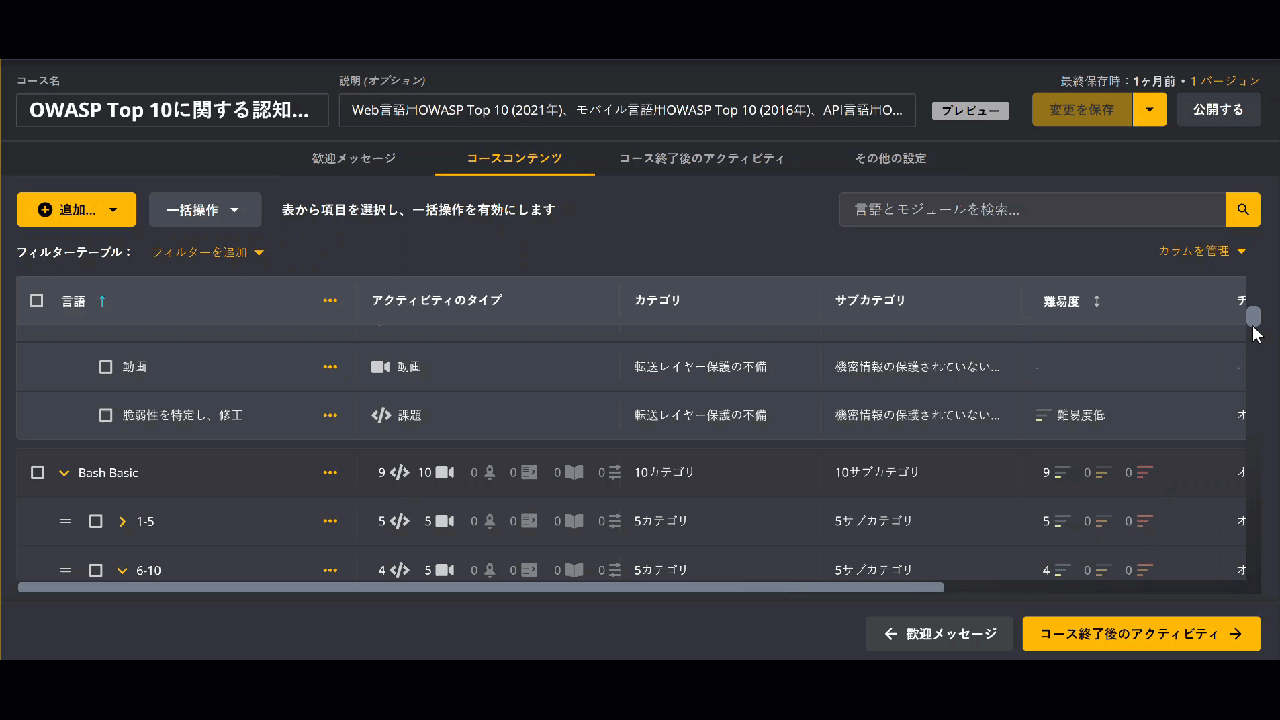Tick the checkbox for the 6-10 group
Screen dimensions: 1280x720
96,571
